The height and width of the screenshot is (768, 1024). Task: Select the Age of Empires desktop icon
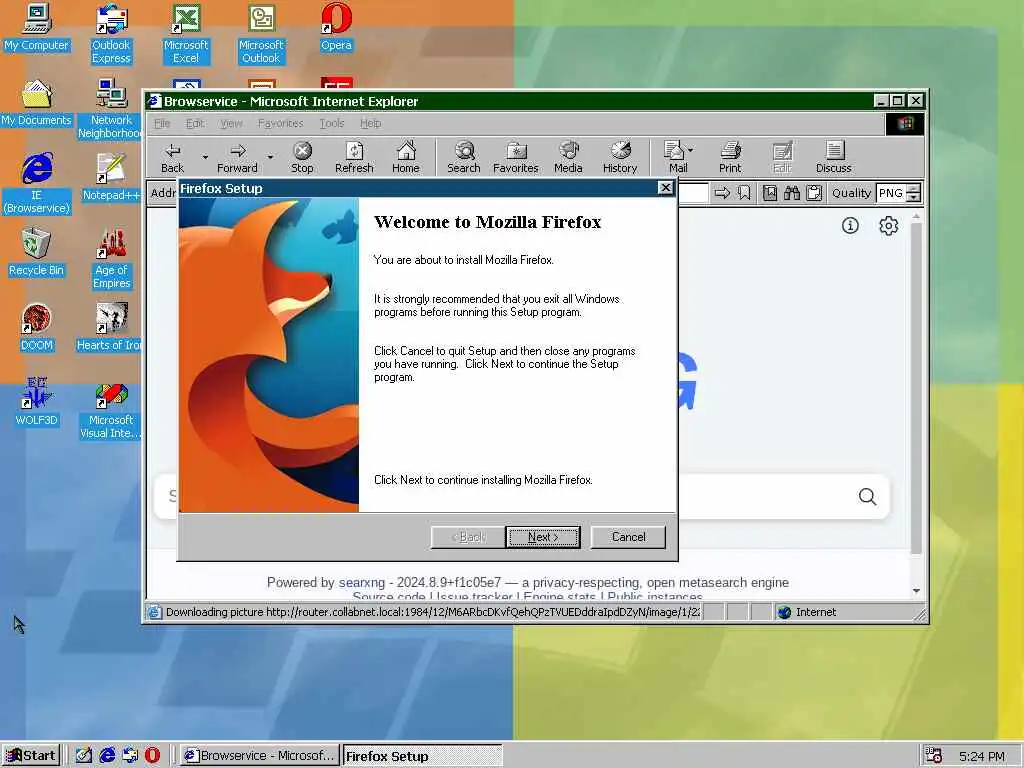pos(112,259)
